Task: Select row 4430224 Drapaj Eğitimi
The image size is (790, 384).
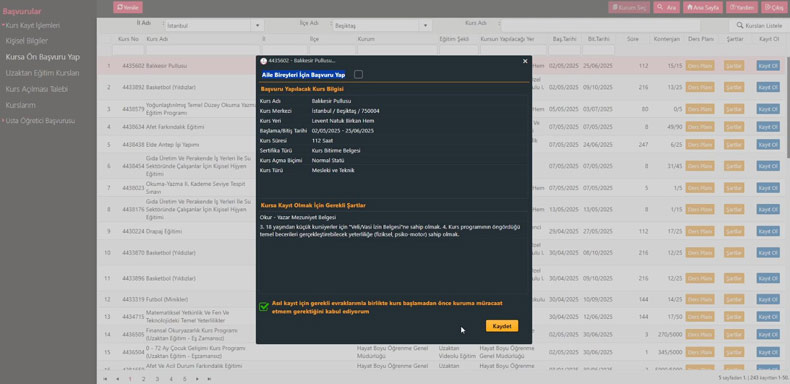Action: (176, 231)
